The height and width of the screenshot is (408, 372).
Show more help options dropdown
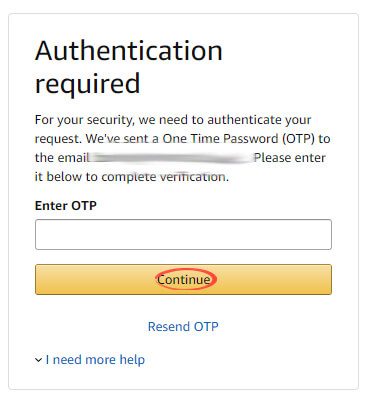tap(90, 360)
